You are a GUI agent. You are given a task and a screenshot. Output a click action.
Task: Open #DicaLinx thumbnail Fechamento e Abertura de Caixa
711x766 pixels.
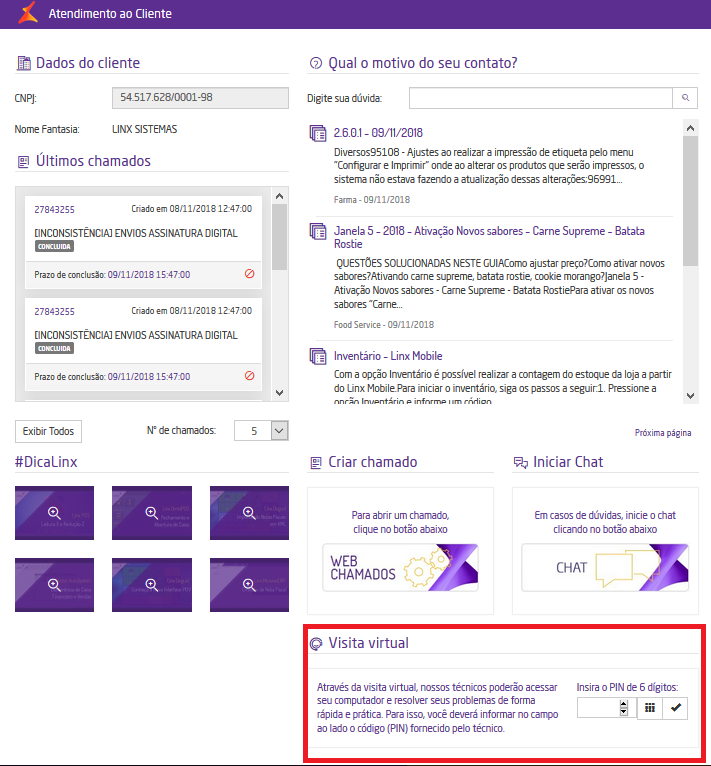[x=152, y=513]
